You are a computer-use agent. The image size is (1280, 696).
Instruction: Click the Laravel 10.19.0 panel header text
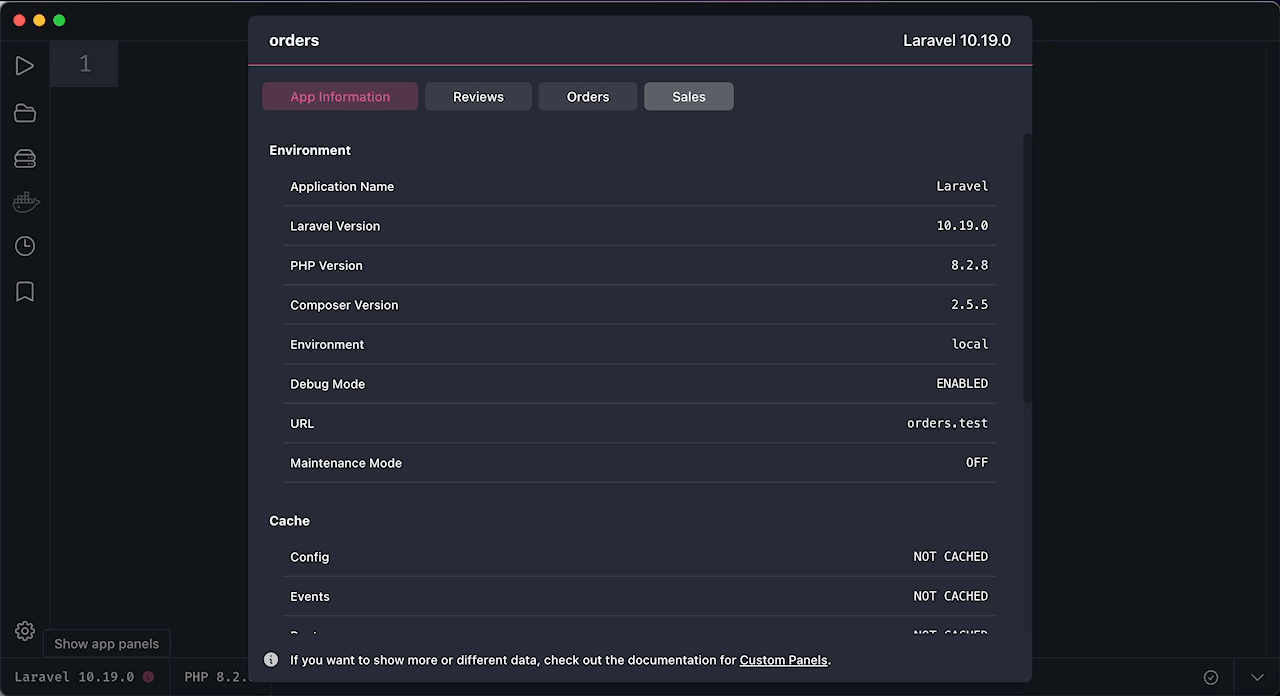tap(957, 41)
